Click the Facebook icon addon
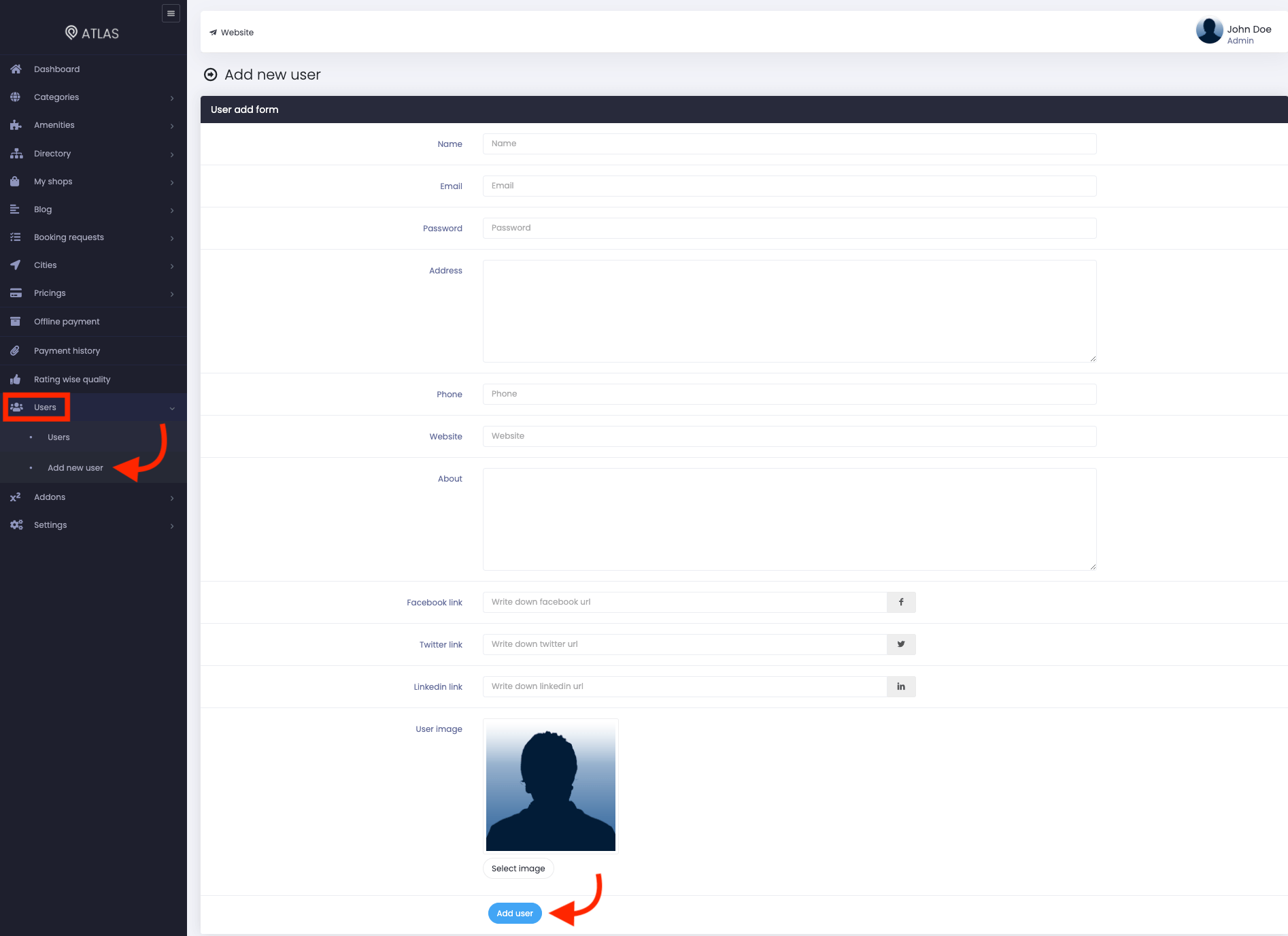The image size is (1288, 936). tap(901, 602)
